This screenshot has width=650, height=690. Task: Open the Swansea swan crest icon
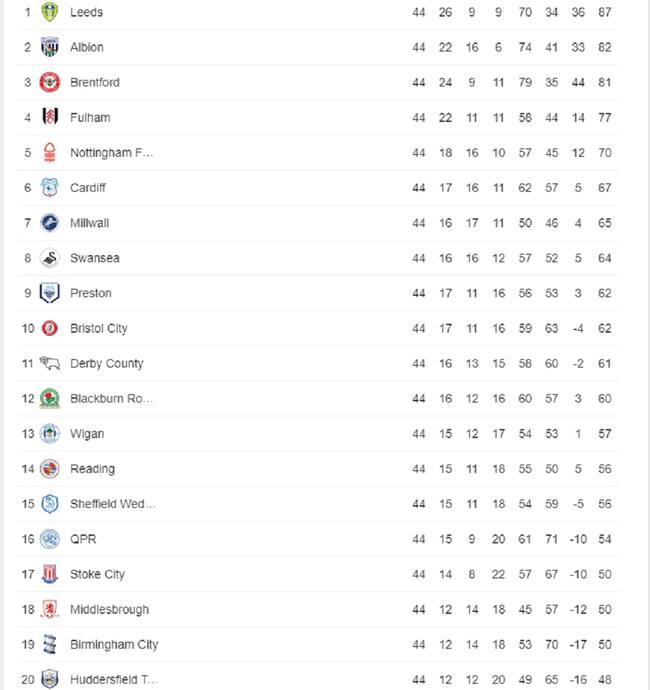pos(50,258)
